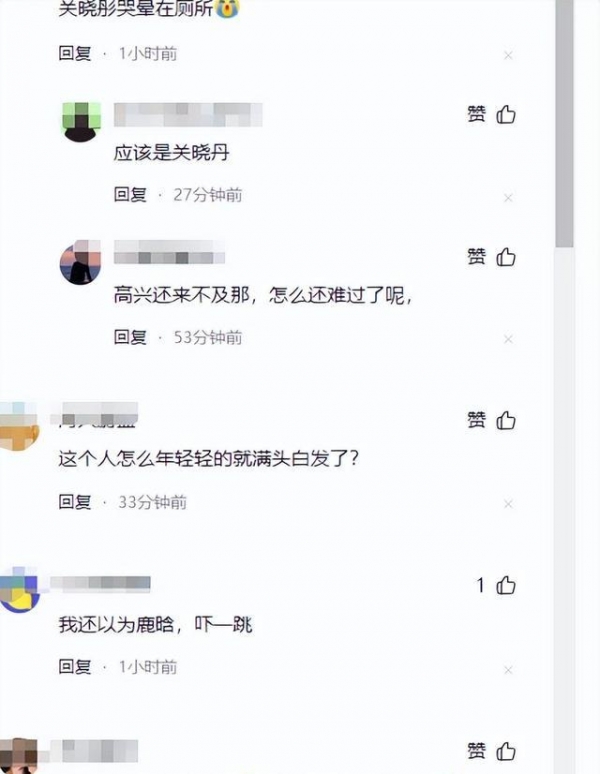Screen dimensions: 600x774
Task: Open avatar of '应该是关晓丹' commenter
Action: tap(81, 121)
